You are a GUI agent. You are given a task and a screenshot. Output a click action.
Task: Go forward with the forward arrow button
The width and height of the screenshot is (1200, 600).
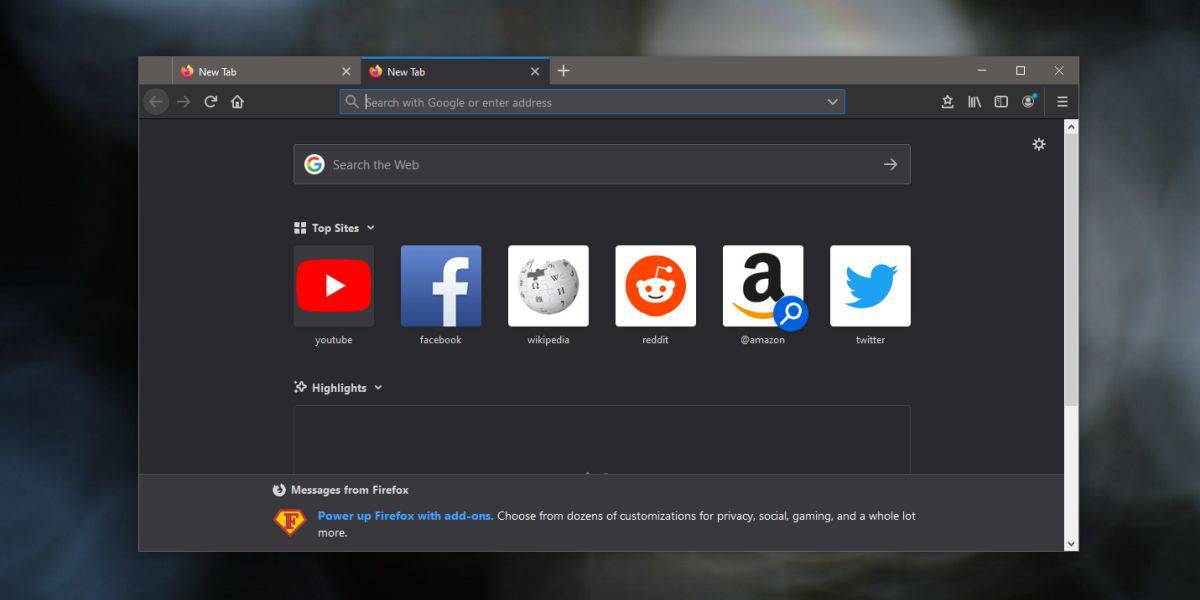coord(183,101)
